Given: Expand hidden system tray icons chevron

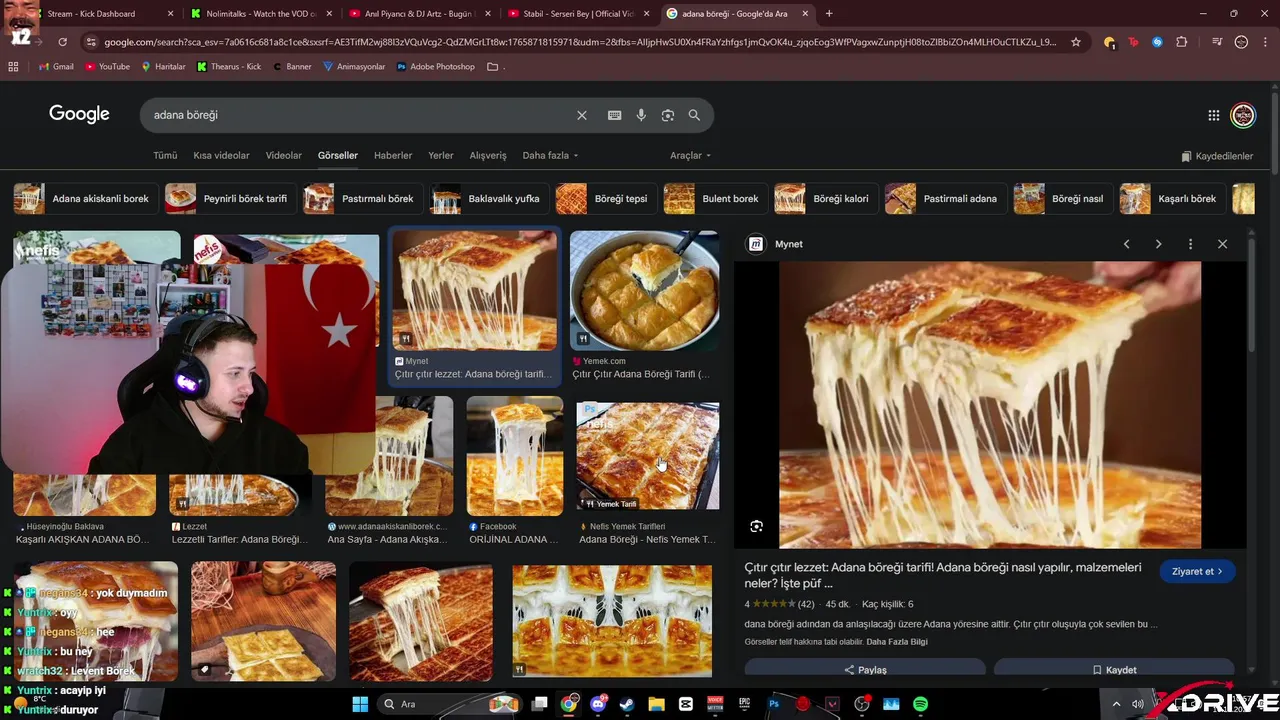Looking at the screenshot, I should click(x=1116, y=704).
